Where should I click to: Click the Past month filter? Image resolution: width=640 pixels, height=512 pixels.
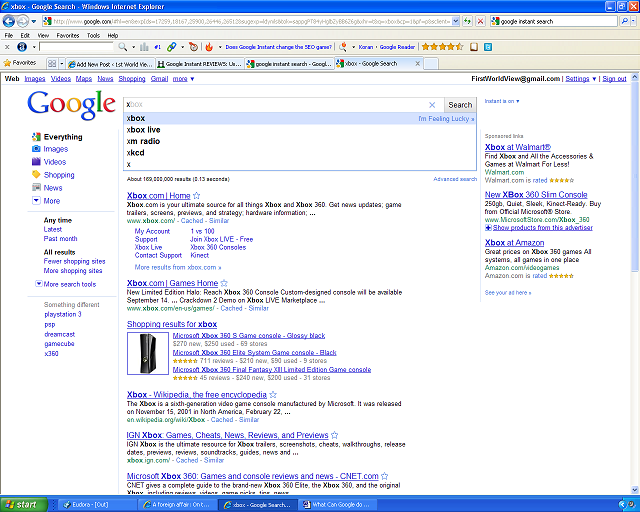point(60,238)
